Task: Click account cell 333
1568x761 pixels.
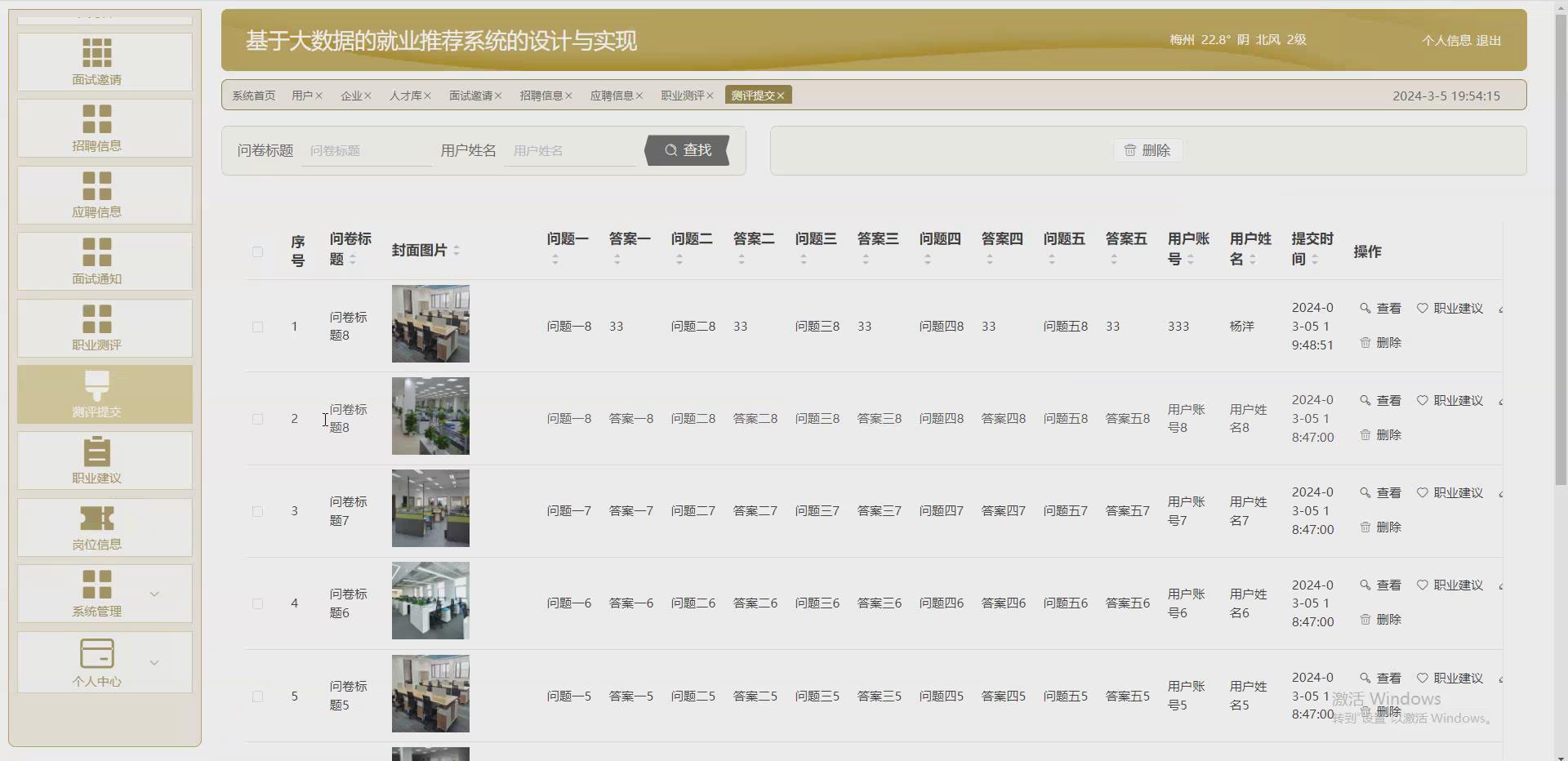Action: click(x=1178, y=326)
